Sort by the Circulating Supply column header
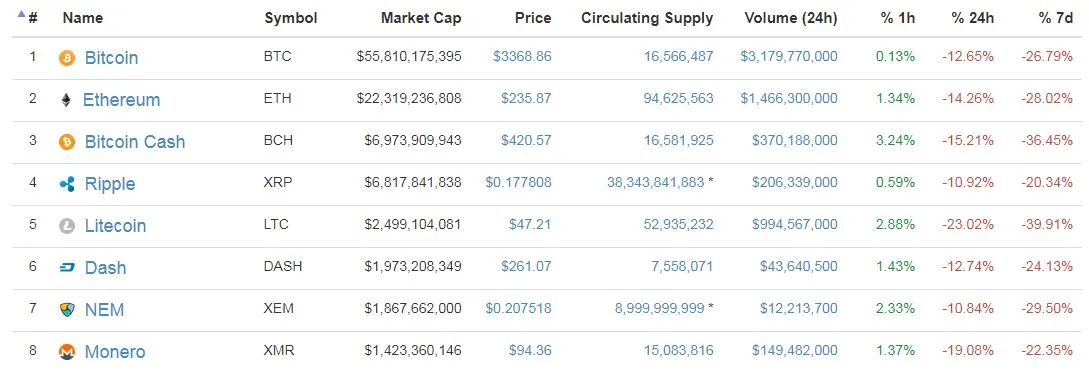This screenshot has height=371, width=1089. point(647,18)
